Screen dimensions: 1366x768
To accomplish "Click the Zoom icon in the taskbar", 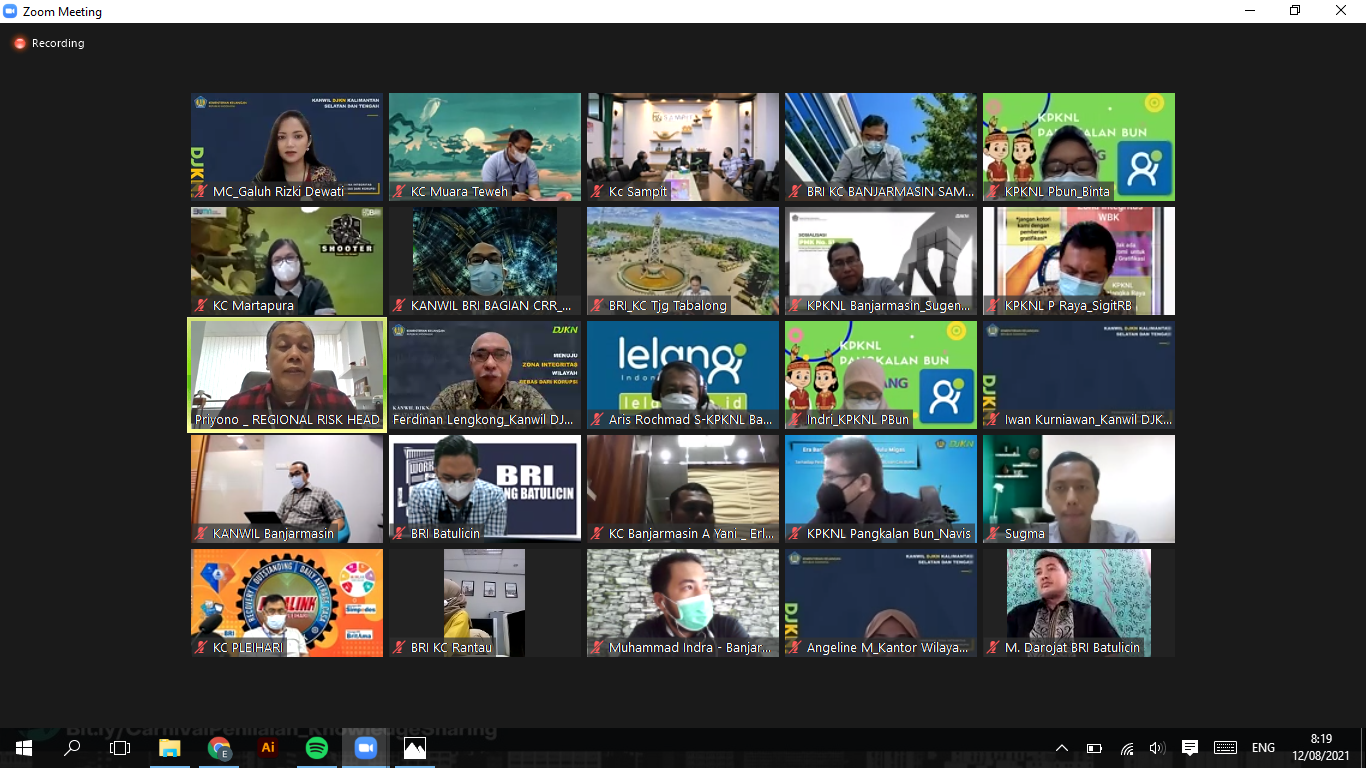I will click(x=365, y=748).
